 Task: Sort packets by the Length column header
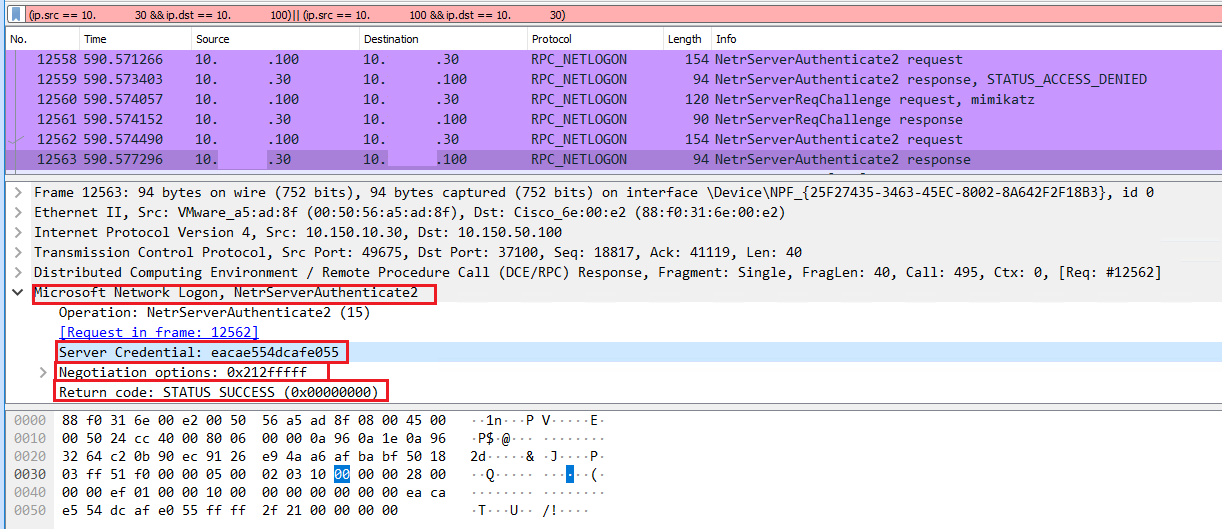(687, 39)
